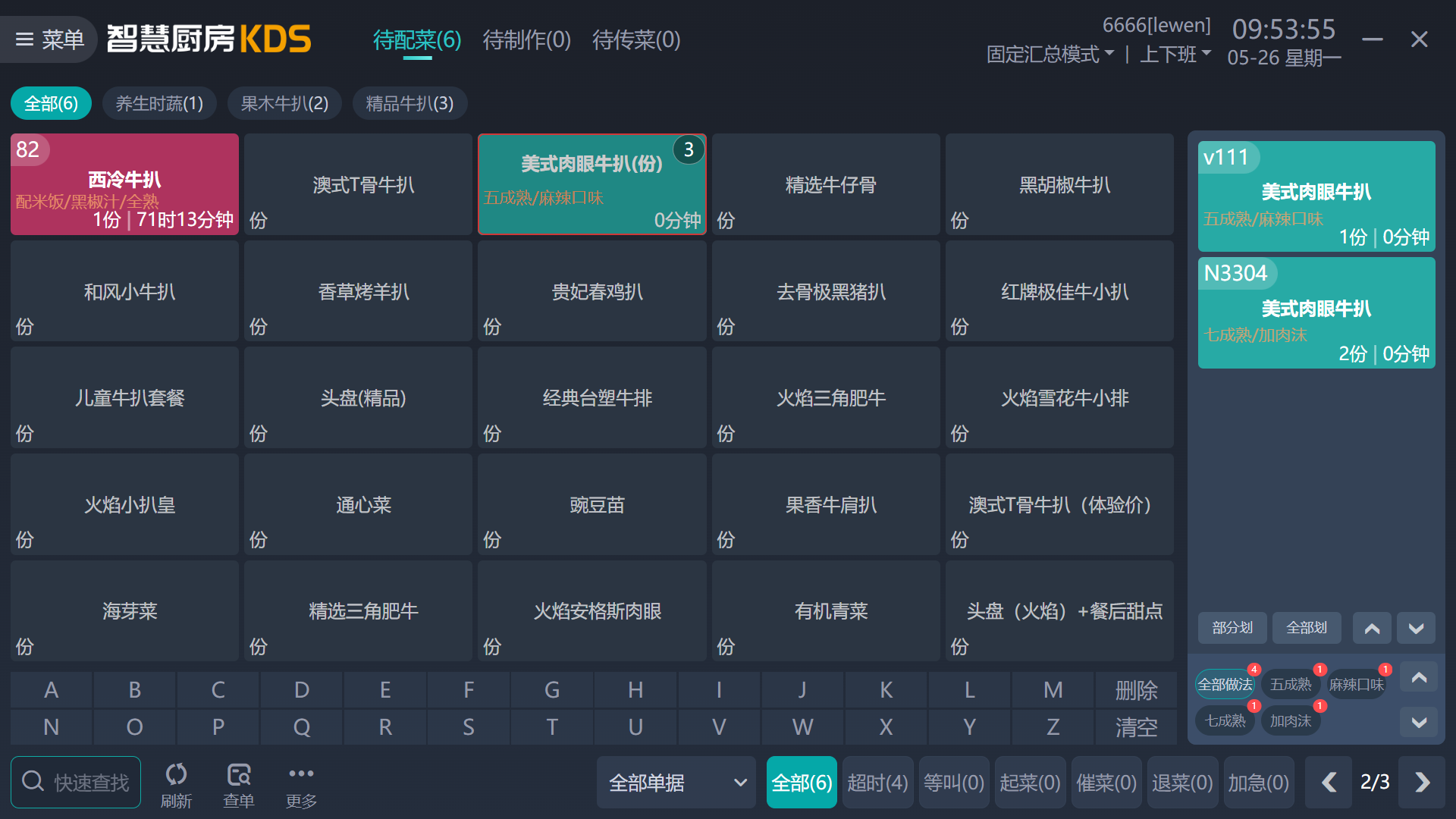Filter by 加急(0) status
This screenshot has width=1456, height=819.
(x=1259, y=782)
